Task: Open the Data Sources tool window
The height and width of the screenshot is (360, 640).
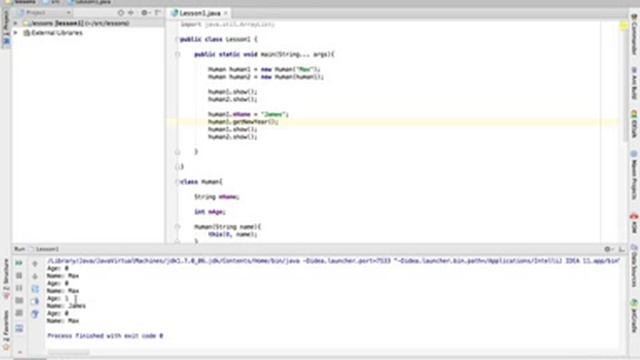Action: click(634, 266)
